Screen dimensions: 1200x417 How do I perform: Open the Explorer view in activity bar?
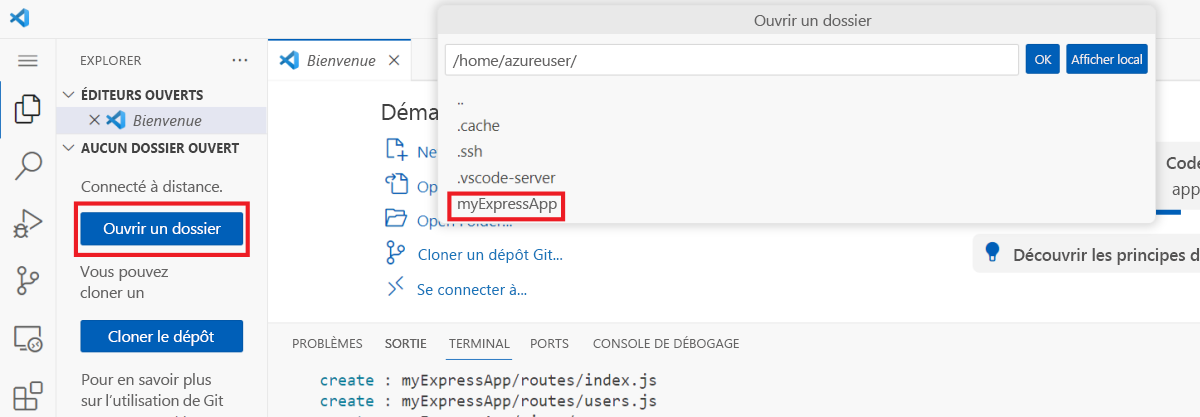coord(27,109)
